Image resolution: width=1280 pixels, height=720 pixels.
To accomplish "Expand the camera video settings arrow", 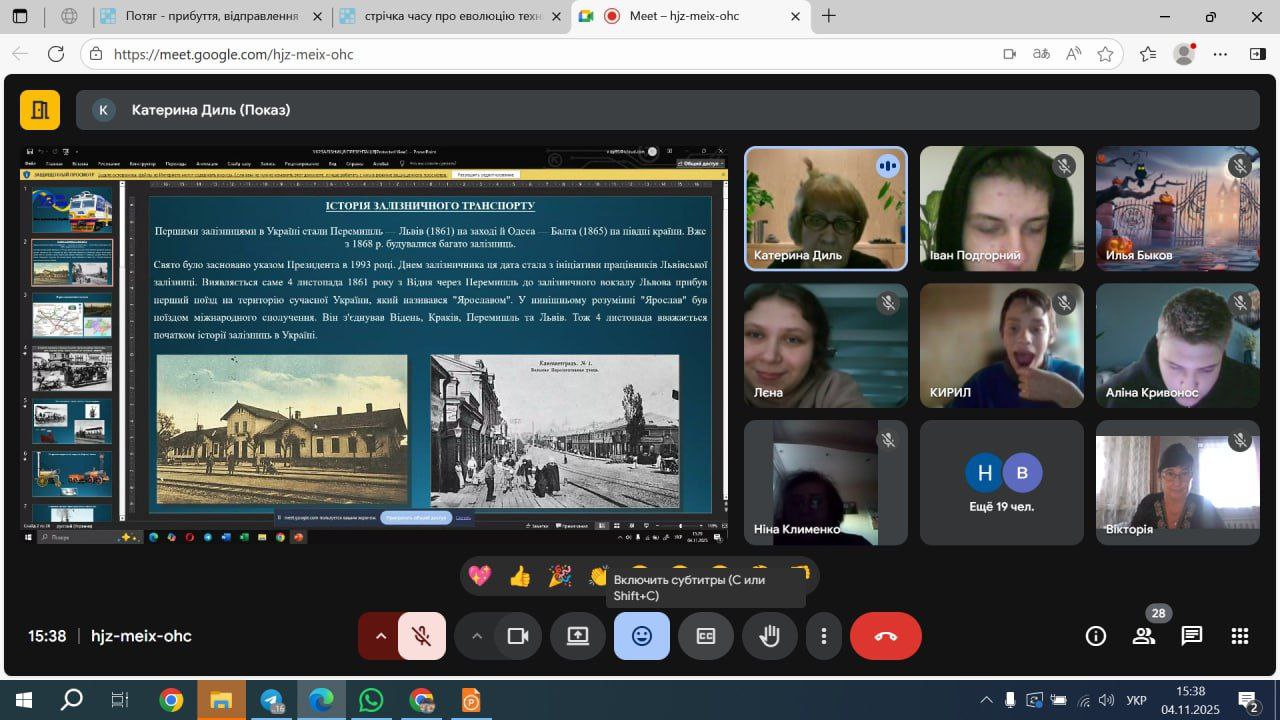I will click(477, 636).
